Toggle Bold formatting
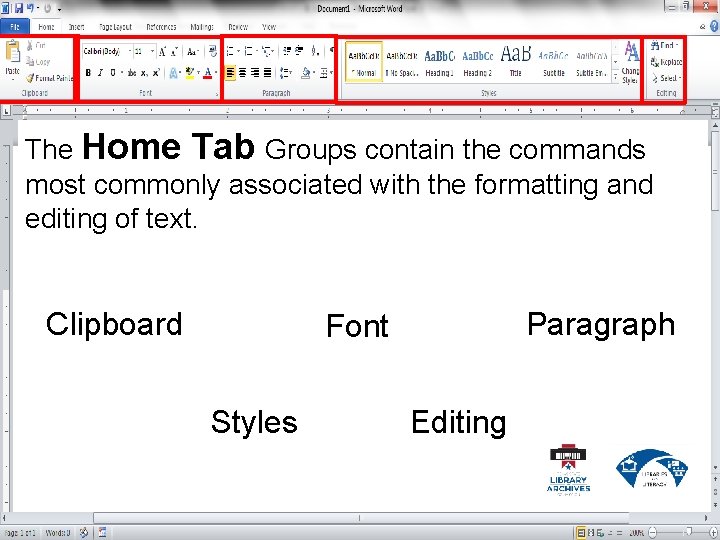Viewport: 720px width, 540px height. tap(88, 73)
